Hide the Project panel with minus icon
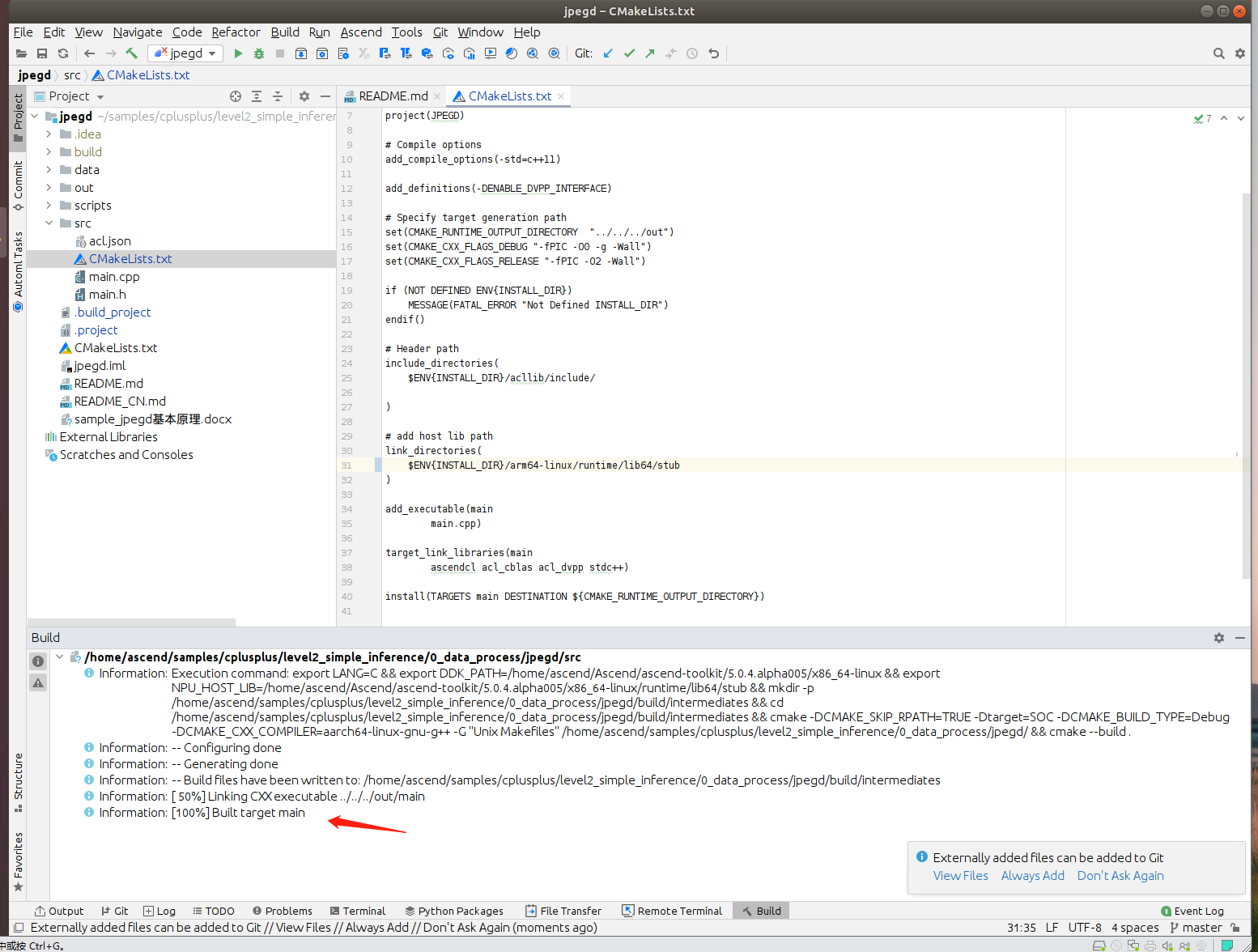This screenshot has width=1258, height=952. [x=325, y=96]
